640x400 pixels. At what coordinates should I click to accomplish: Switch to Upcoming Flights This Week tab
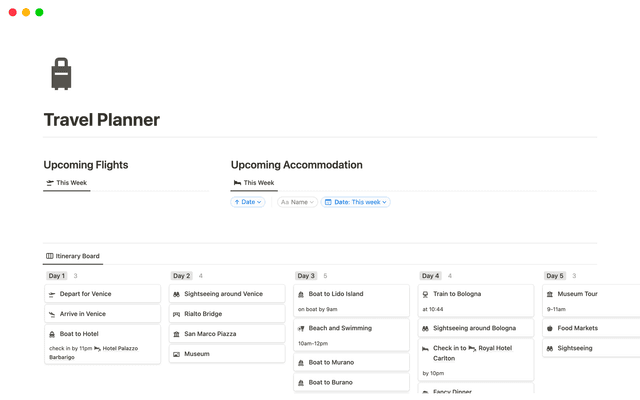point(66,183)
